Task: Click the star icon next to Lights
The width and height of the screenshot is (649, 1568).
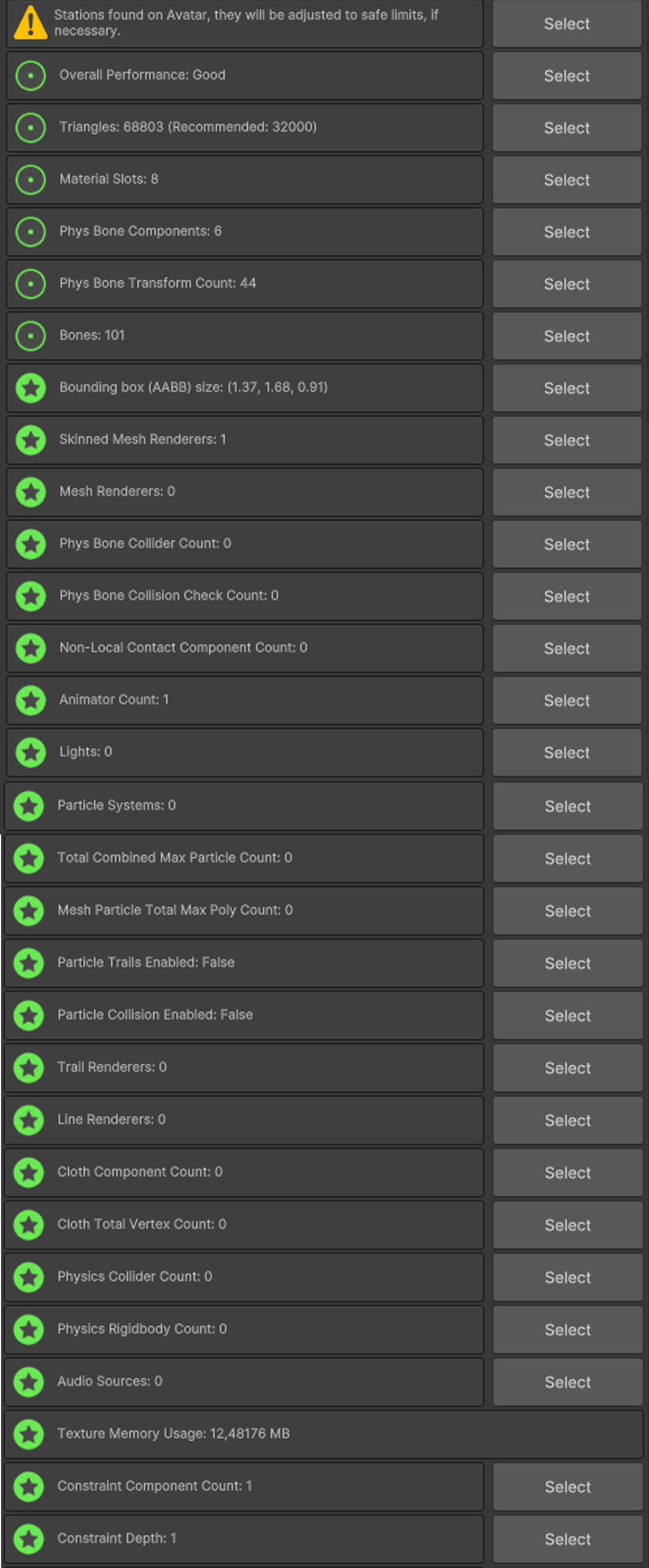Action: click(31, 752)
